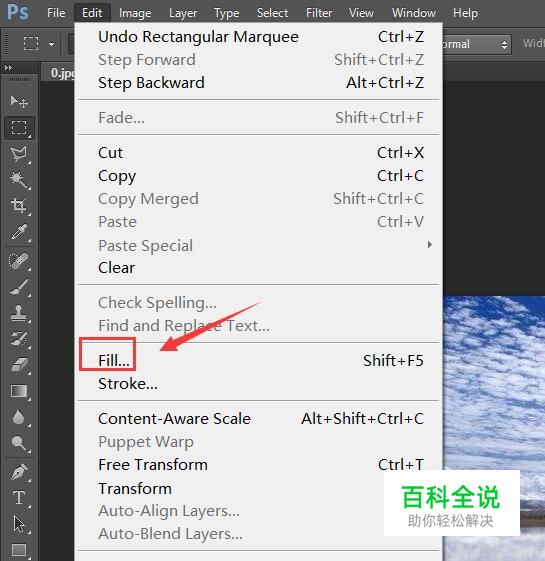Viewport: 545px width, 561px height.
Task: Expand the Paste Special submenu arrow
Action: [429, 245]
